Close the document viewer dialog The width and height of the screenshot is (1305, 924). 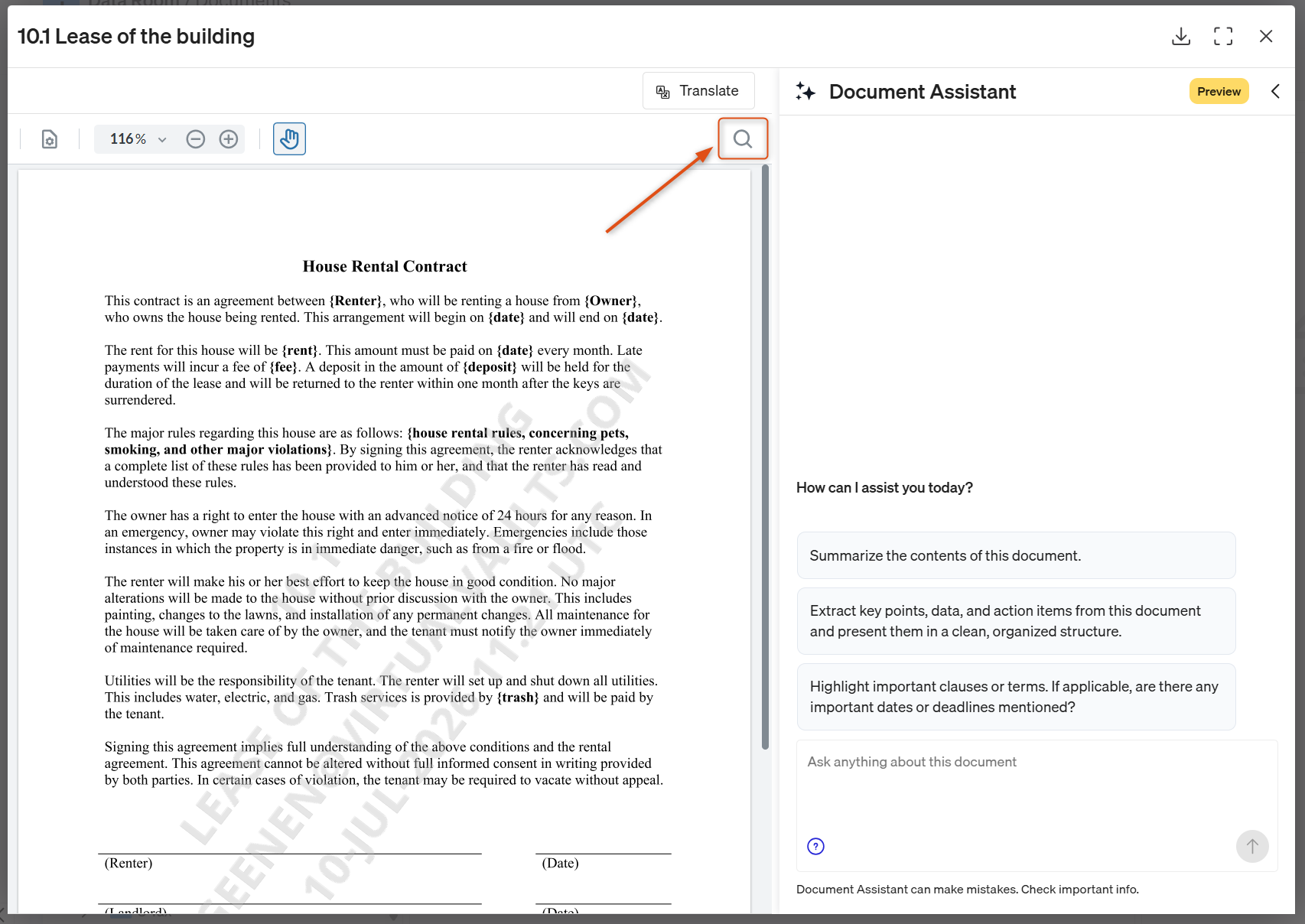tap(1266, 36)
